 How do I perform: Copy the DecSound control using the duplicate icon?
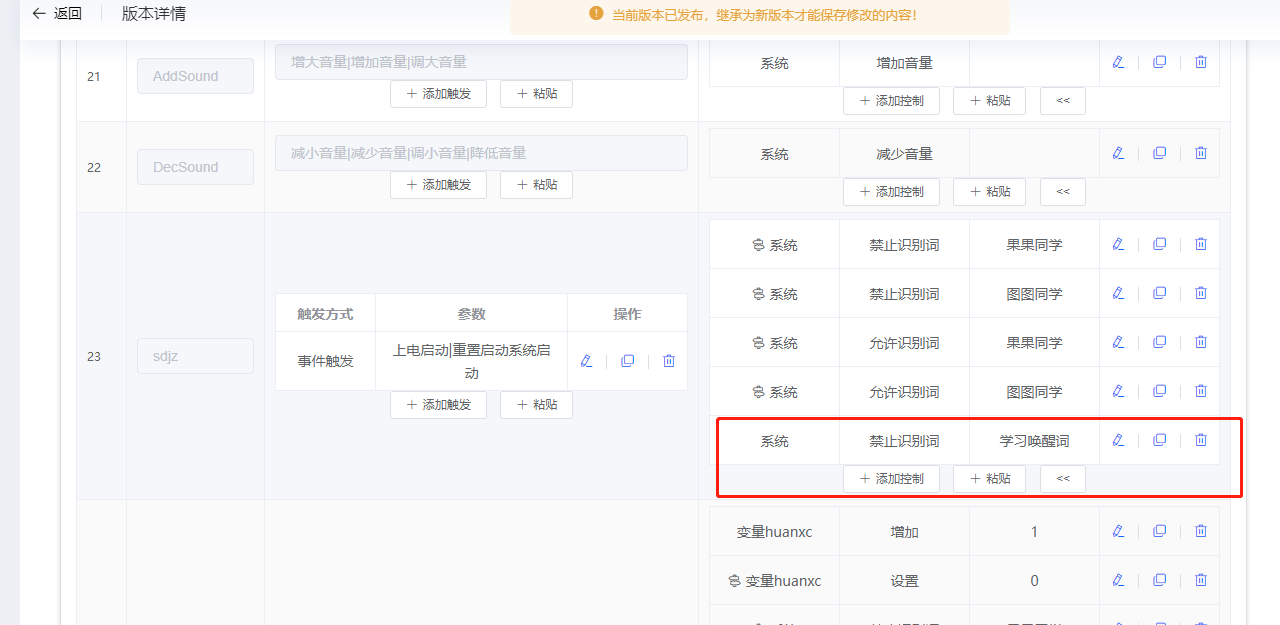[1159, 152]
